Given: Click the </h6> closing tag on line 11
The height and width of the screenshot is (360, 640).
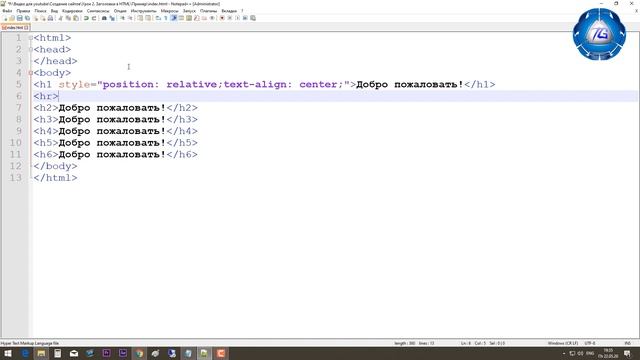Looking at the screenshot, I should [182, 155].
